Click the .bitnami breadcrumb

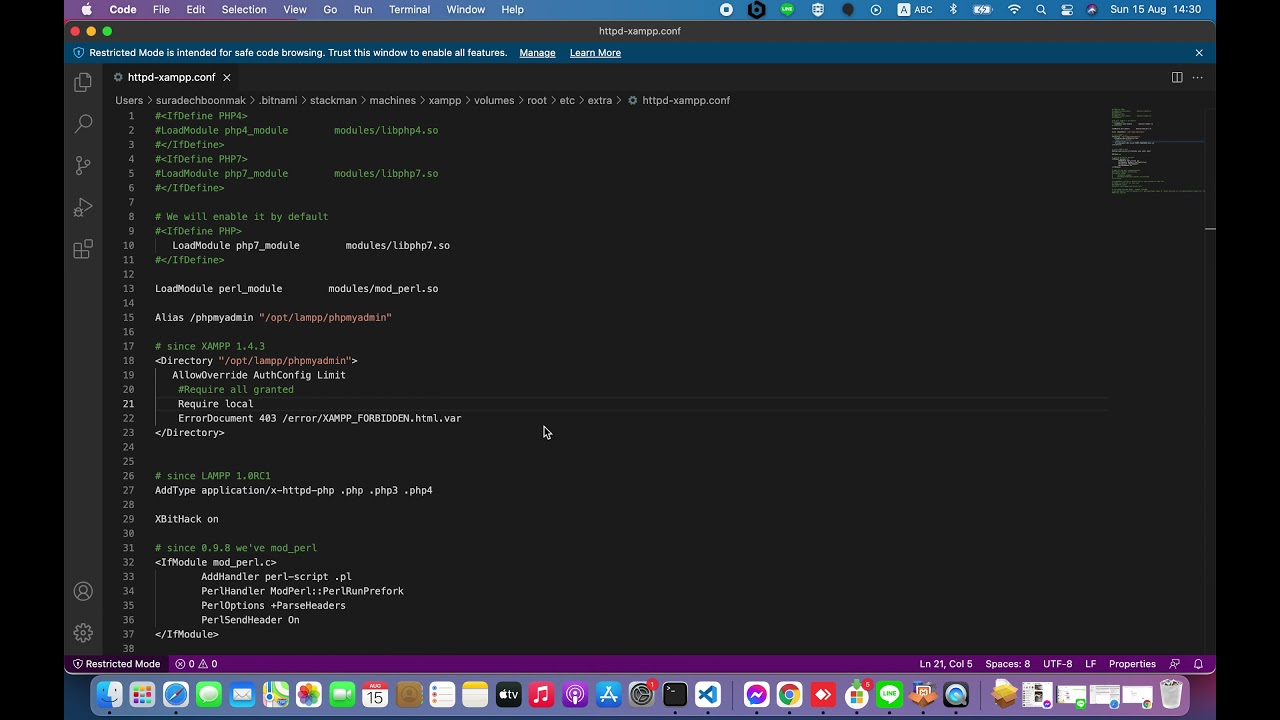(276, 100)
